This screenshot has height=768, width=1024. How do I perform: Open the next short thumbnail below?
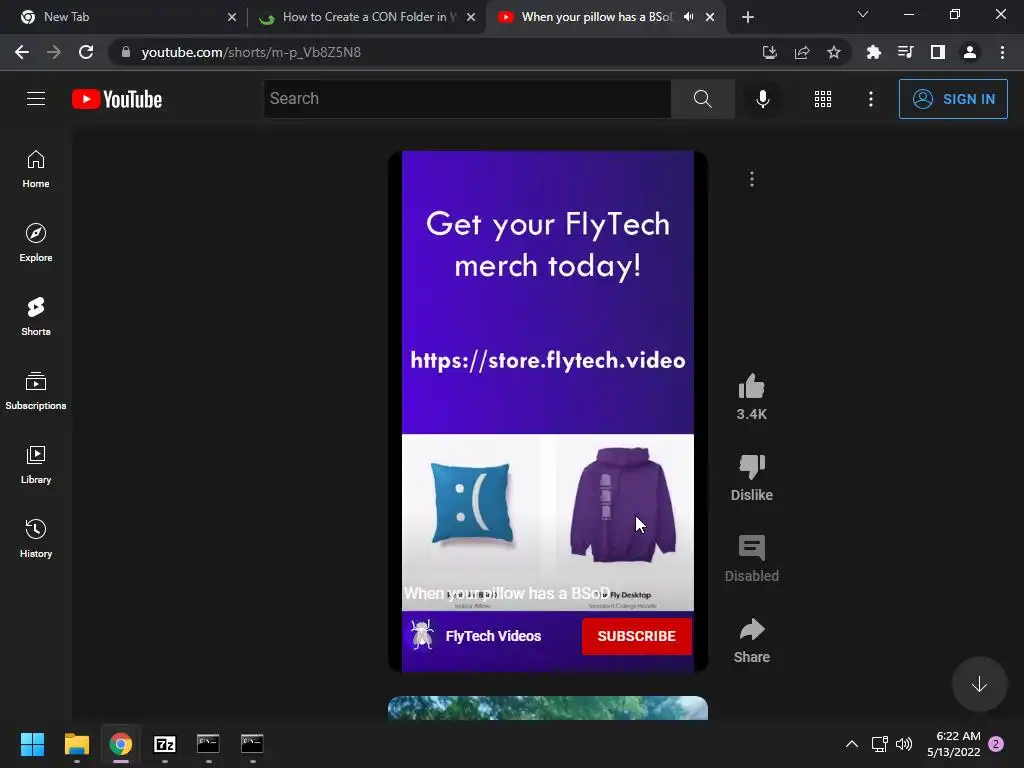548,708
